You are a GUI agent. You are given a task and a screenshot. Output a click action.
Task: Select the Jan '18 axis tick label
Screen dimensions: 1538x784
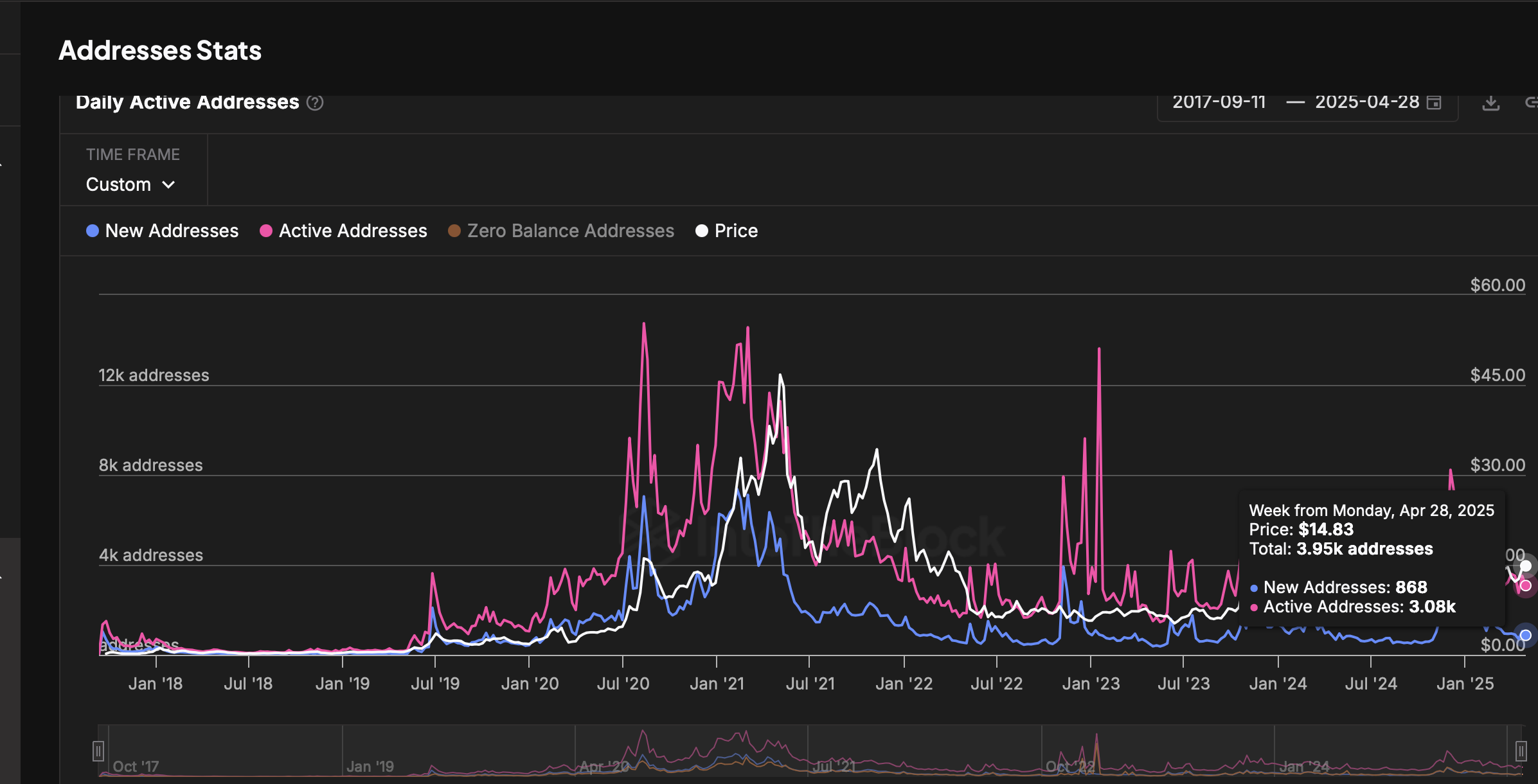pyautogui.click(x=156, y=684)
